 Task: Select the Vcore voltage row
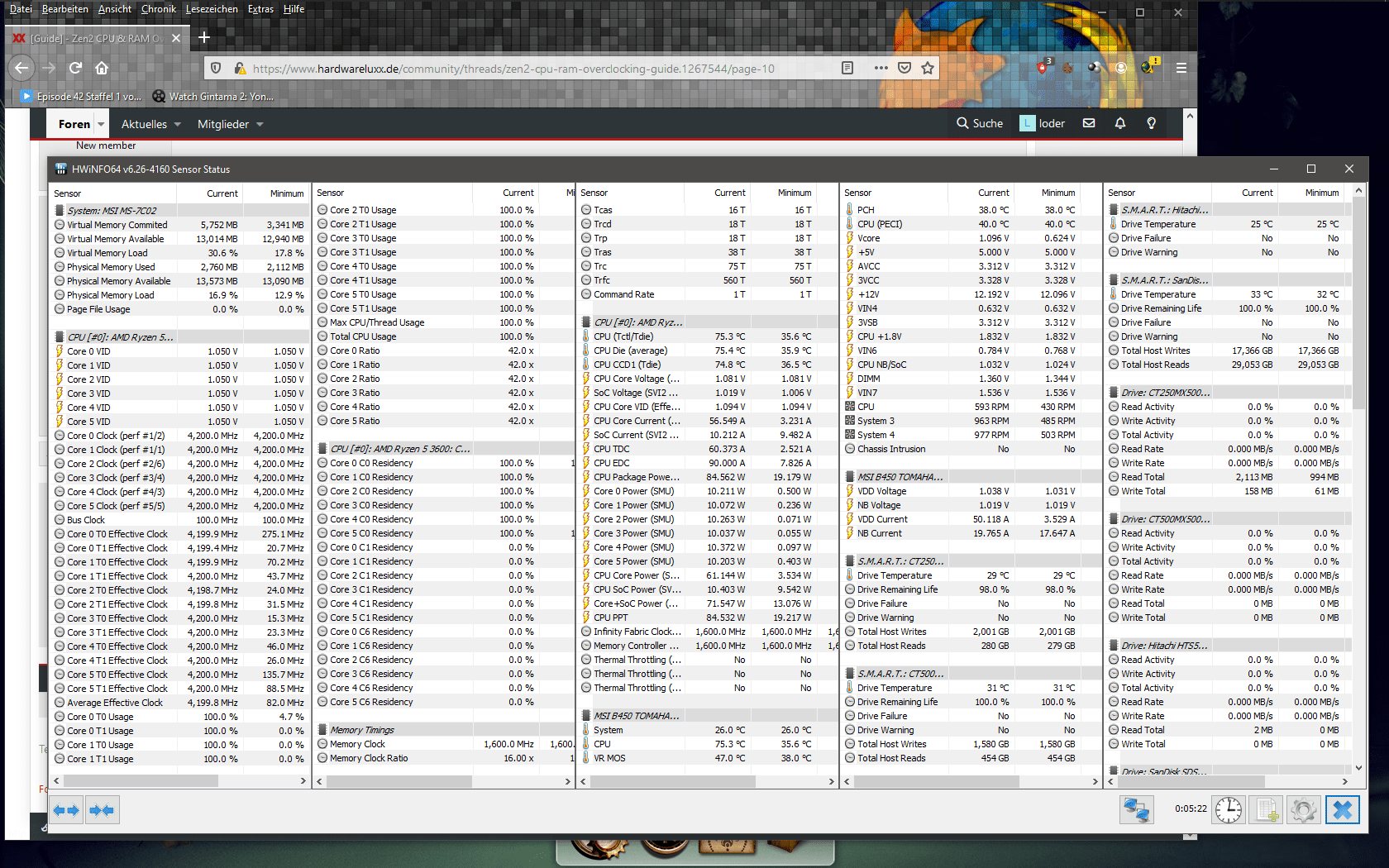[971, 238]
